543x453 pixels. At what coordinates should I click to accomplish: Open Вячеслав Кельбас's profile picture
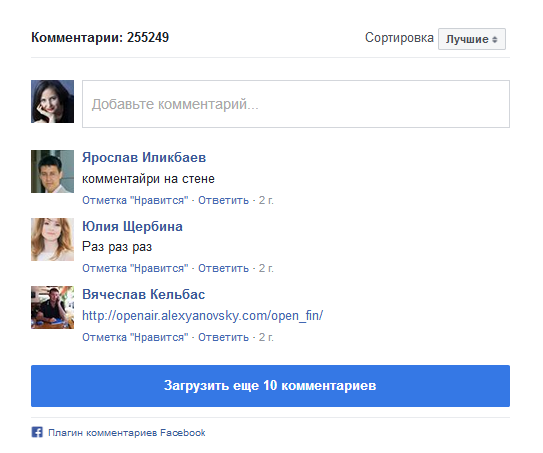click(x=52, y=307)
